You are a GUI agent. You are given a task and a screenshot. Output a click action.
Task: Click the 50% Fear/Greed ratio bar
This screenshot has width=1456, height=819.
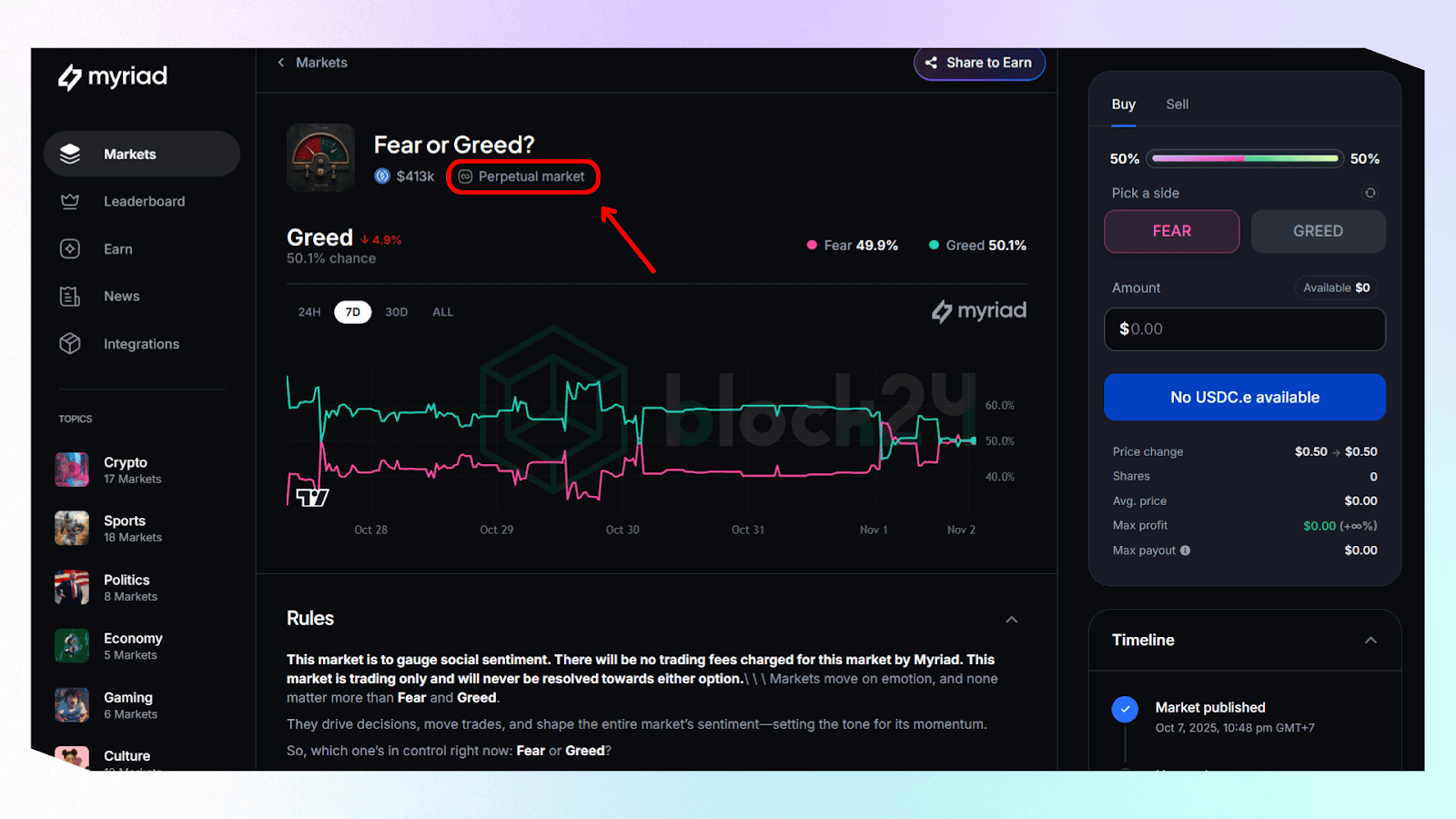click(1244, 158)
